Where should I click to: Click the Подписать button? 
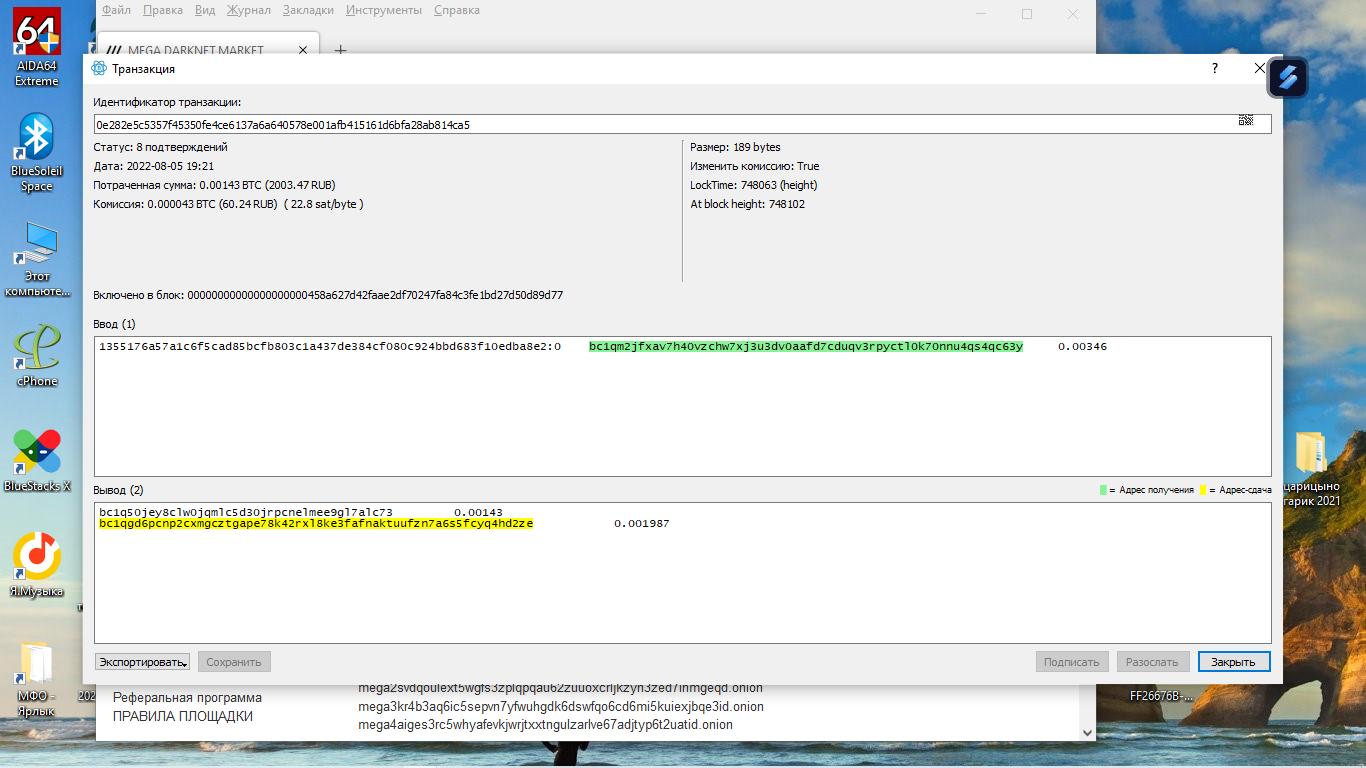[x=1071, y=661]
